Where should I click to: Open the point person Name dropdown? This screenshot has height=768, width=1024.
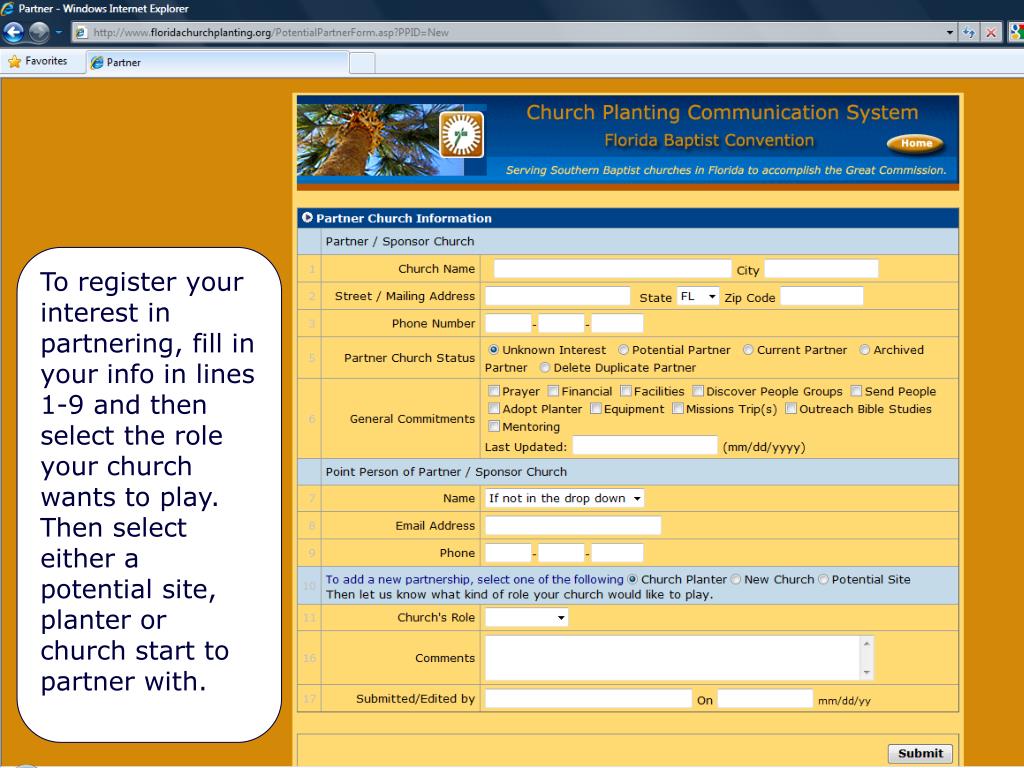coord(564,498)
